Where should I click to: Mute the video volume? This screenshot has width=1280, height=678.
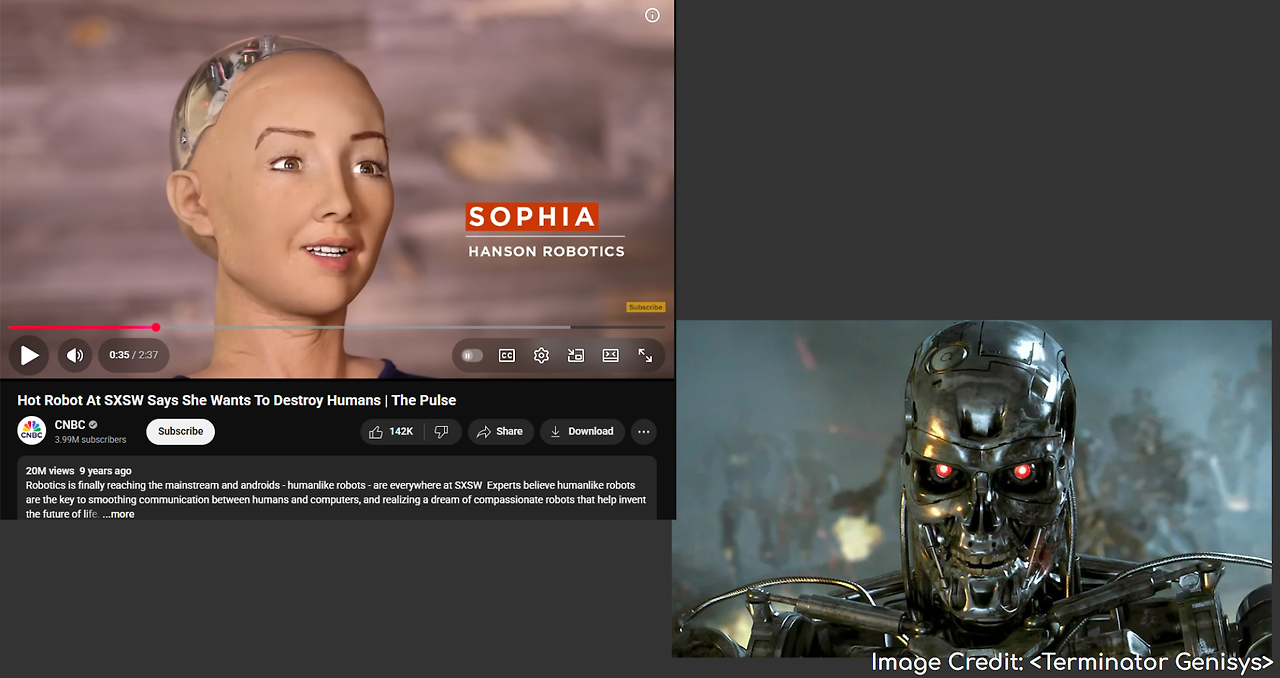point(74,355)
